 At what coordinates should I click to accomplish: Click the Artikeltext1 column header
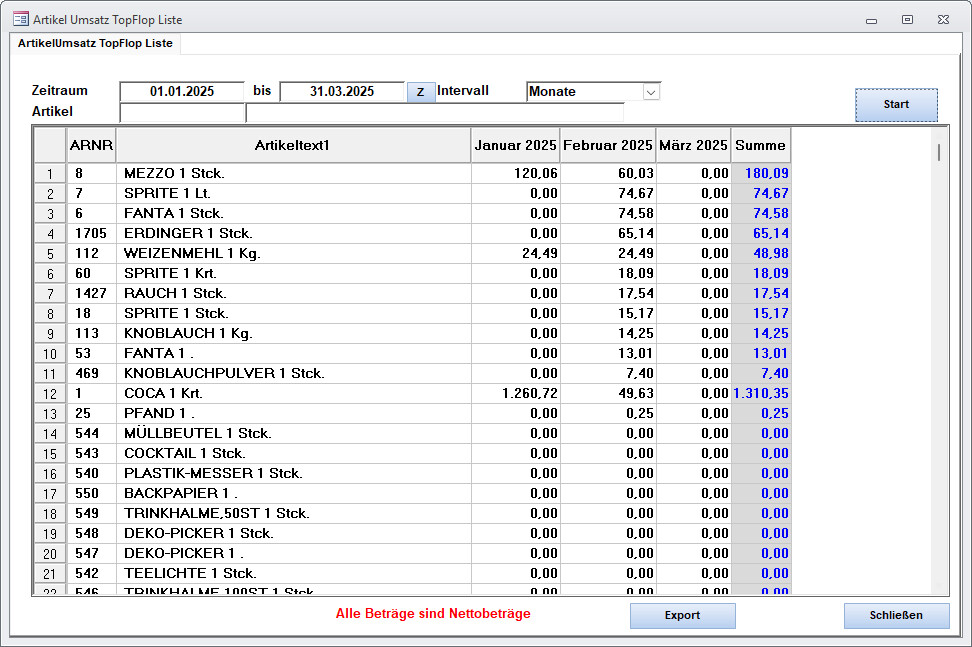click(x=293, y=146)
